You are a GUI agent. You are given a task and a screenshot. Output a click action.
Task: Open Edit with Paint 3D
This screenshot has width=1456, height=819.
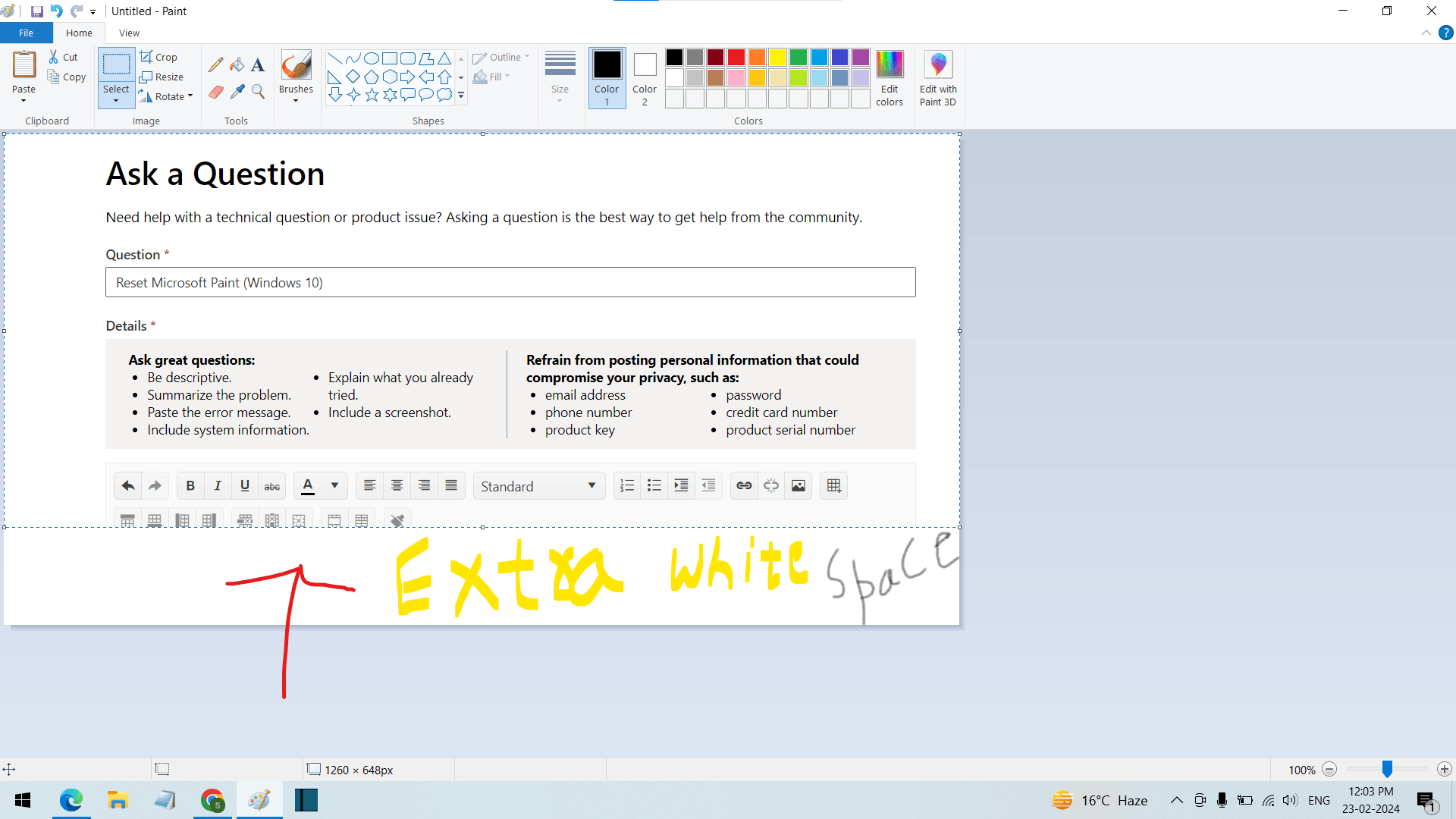938,78
